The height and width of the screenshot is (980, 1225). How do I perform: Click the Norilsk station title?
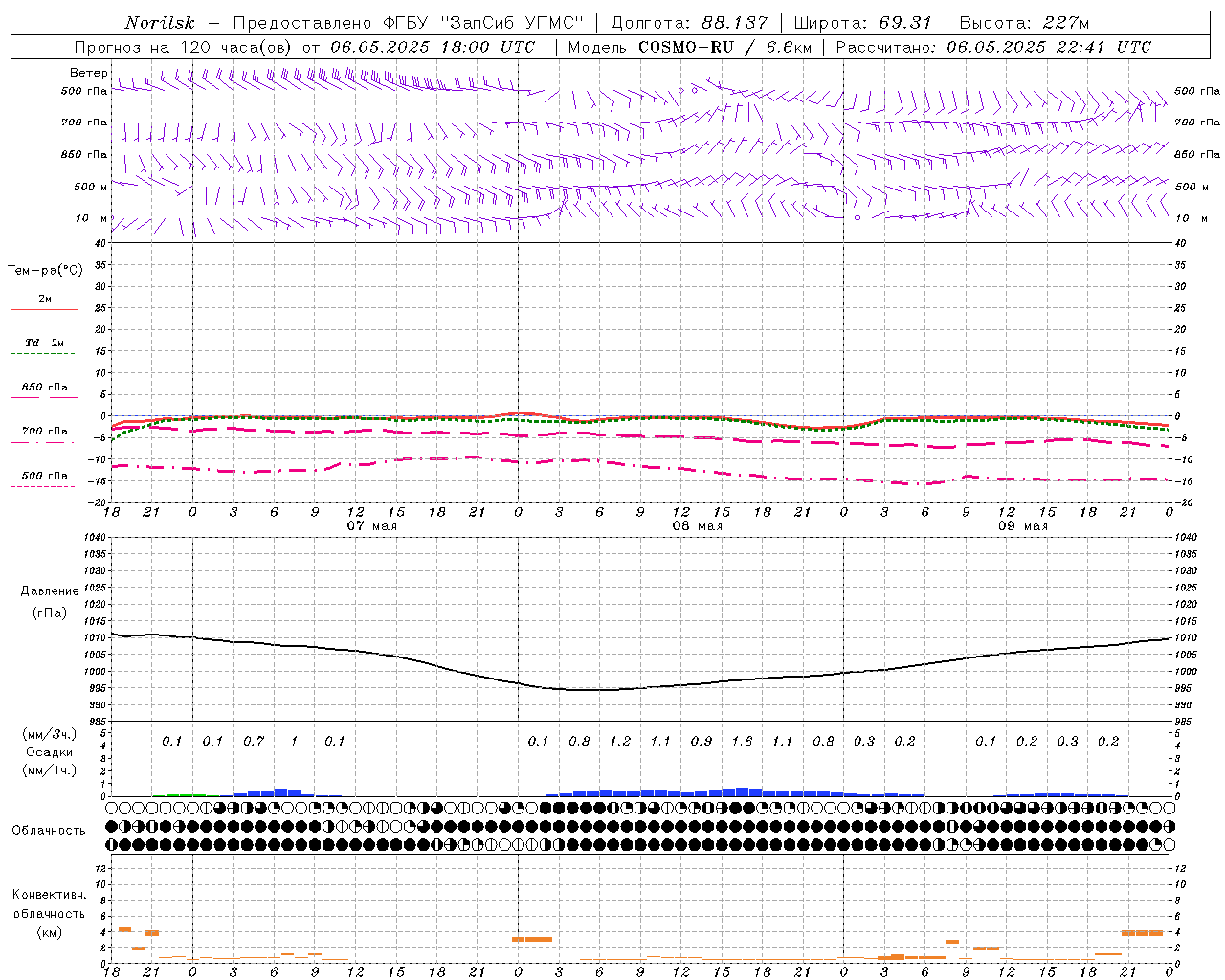tap(160, 23)
